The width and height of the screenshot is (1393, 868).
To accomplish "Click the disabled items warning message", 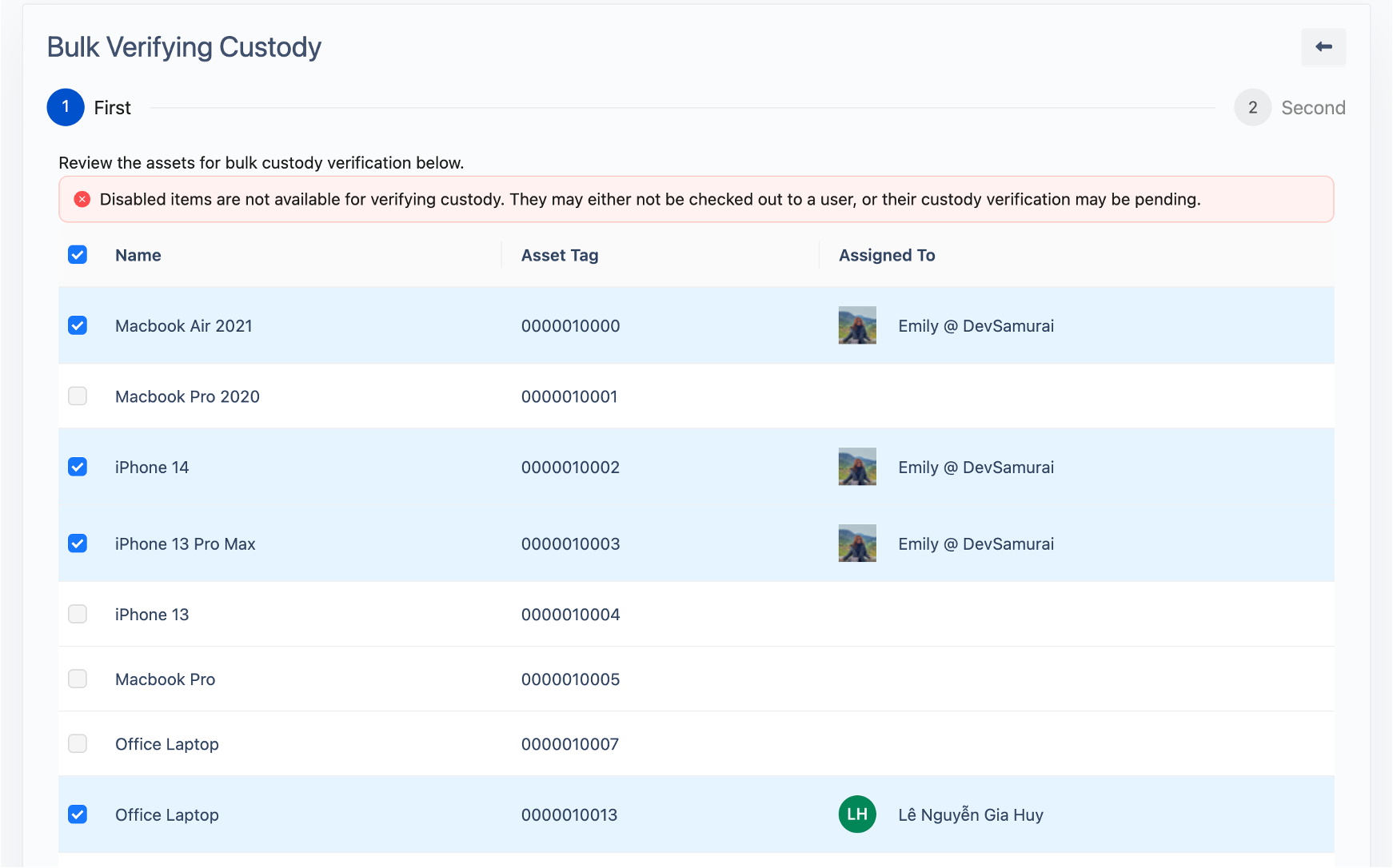I will click(650, 199).
